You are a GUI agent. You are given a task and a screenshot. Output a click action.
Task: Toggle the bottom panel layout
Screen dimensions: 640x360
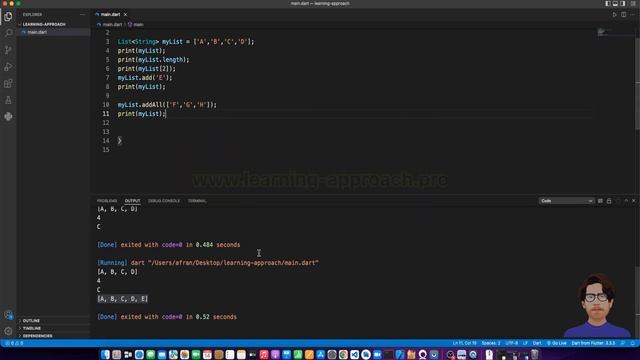point(615,3)
